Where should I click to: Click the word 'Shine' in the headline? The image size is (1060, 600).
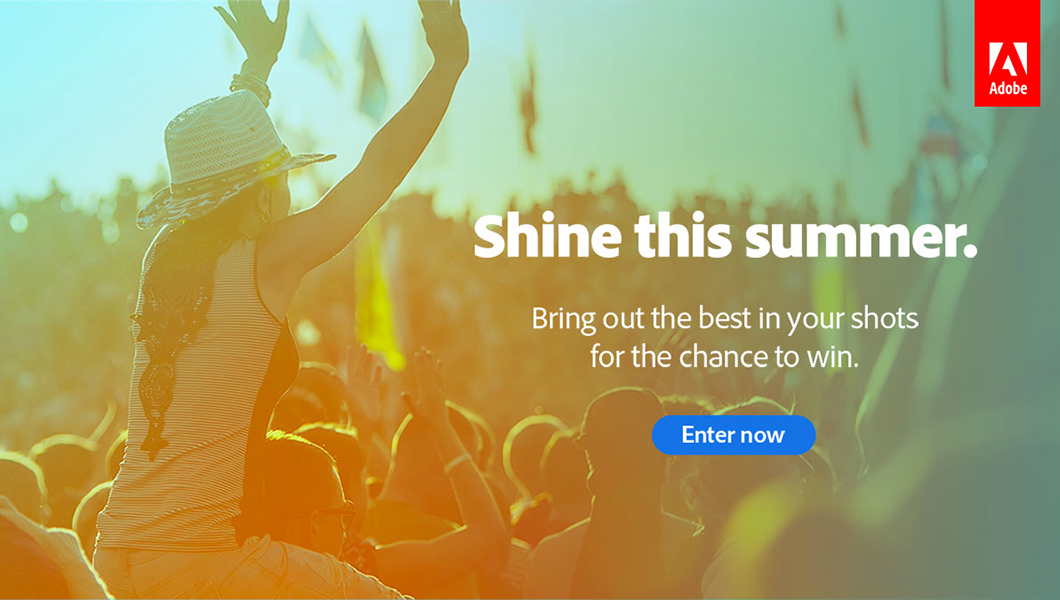pos(547,236)
